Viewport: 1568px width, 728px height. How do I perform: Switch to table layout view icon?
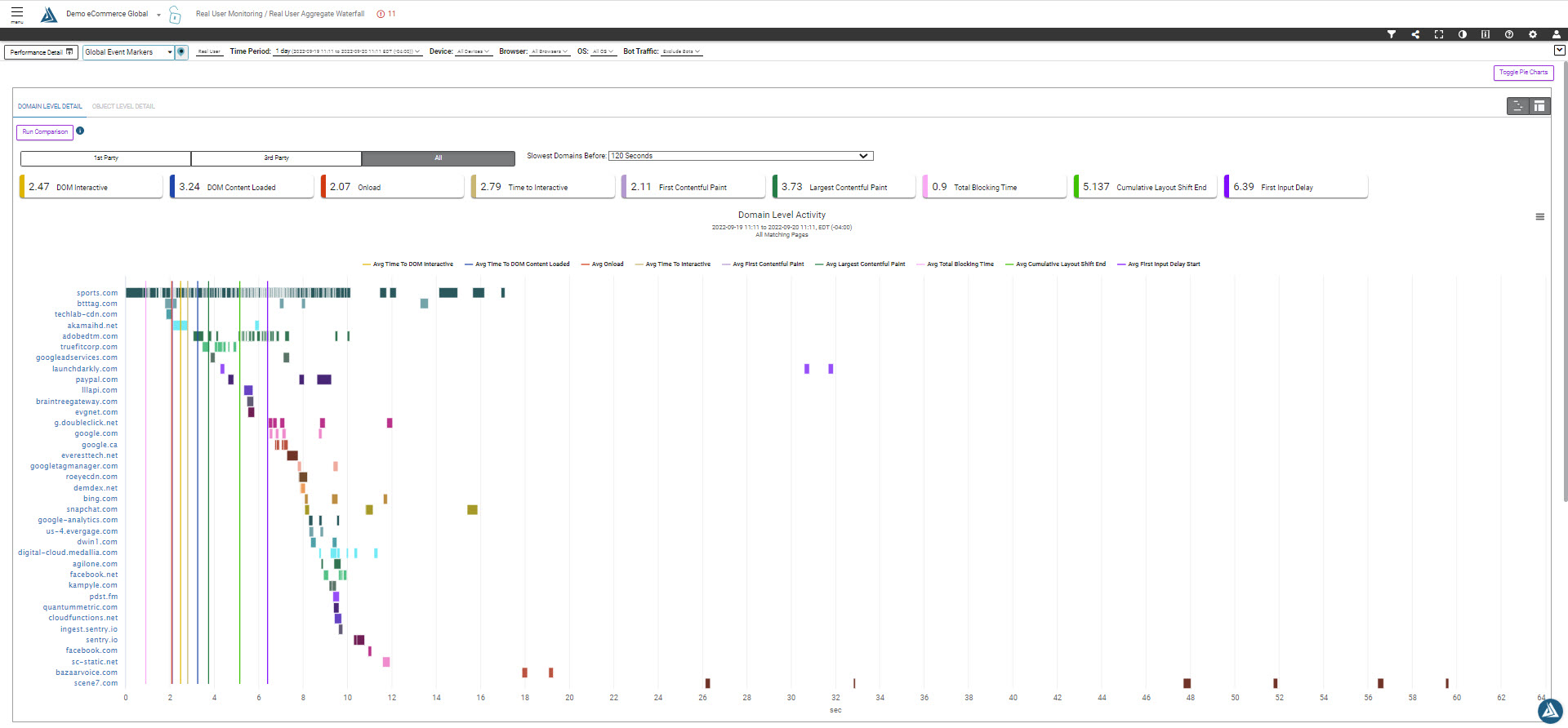tap(1539, 106)
